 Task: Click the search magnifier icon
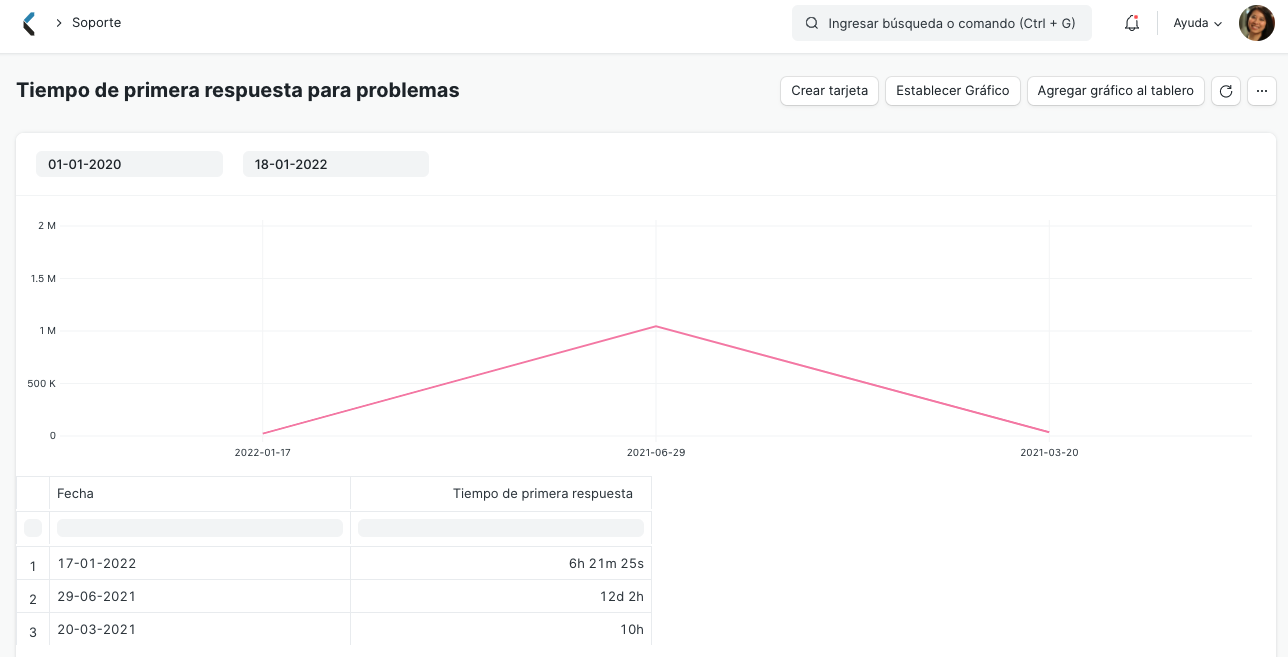812,22
